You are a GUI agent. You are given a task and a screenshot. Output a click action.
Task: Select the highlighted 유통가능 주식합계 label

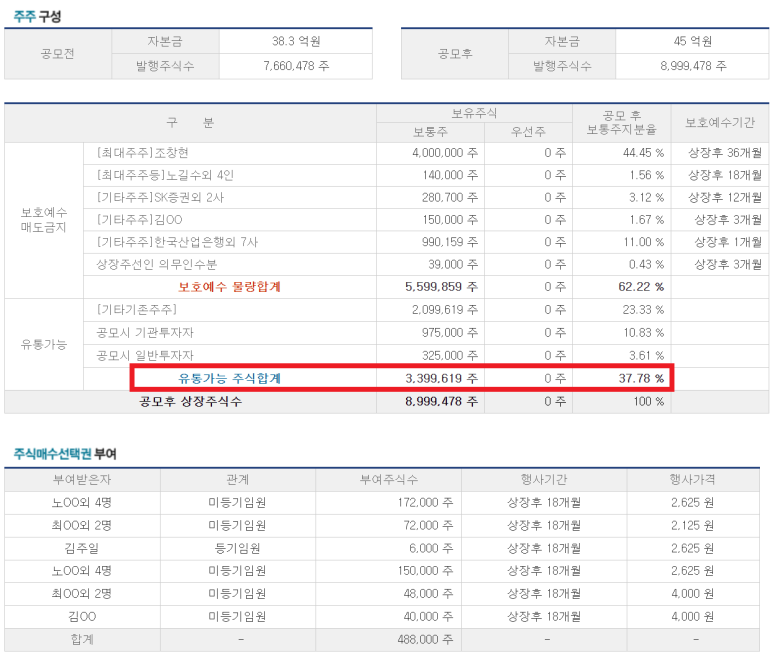click(x=229, y=378)
